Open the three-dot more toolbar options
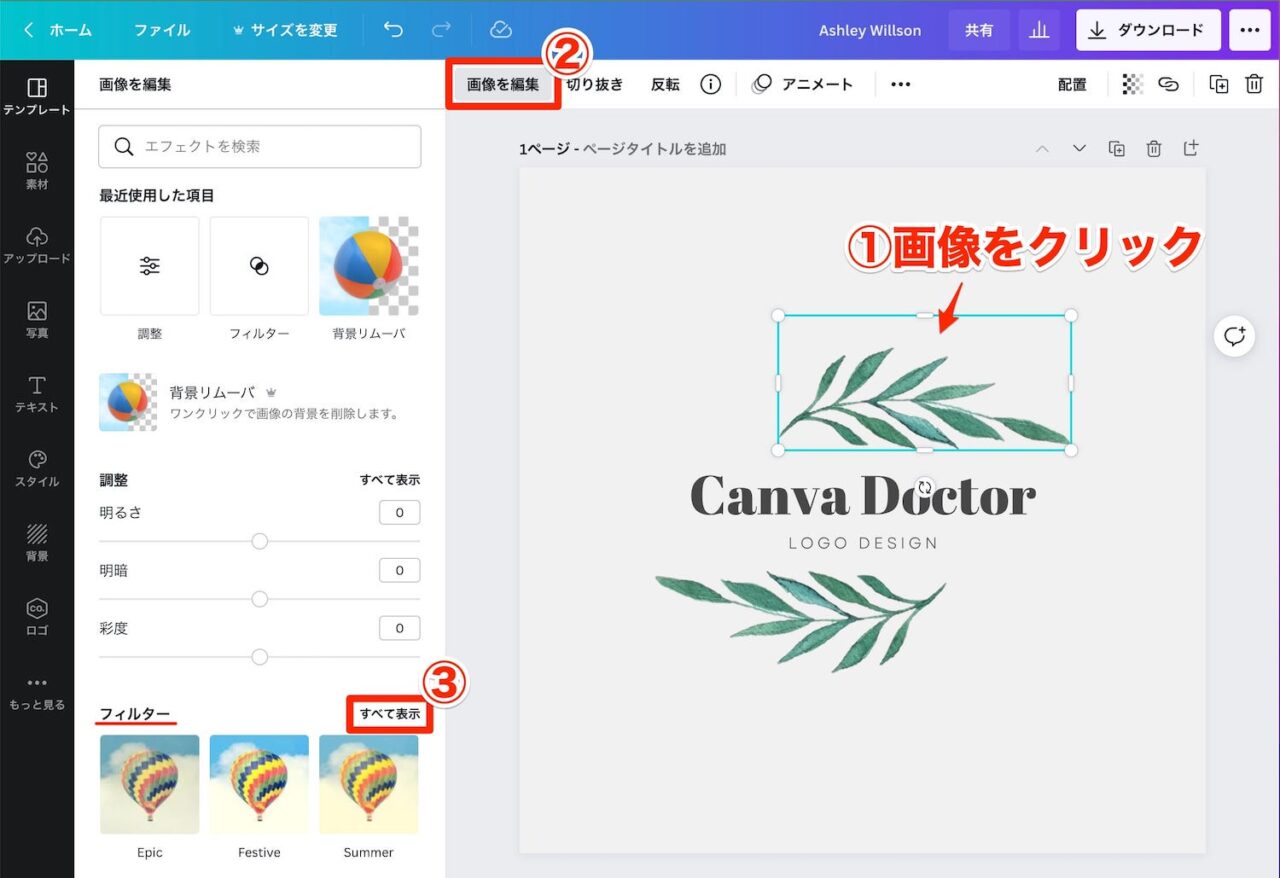This screenshot has height=878, width=1280. [x=900, y=84]
